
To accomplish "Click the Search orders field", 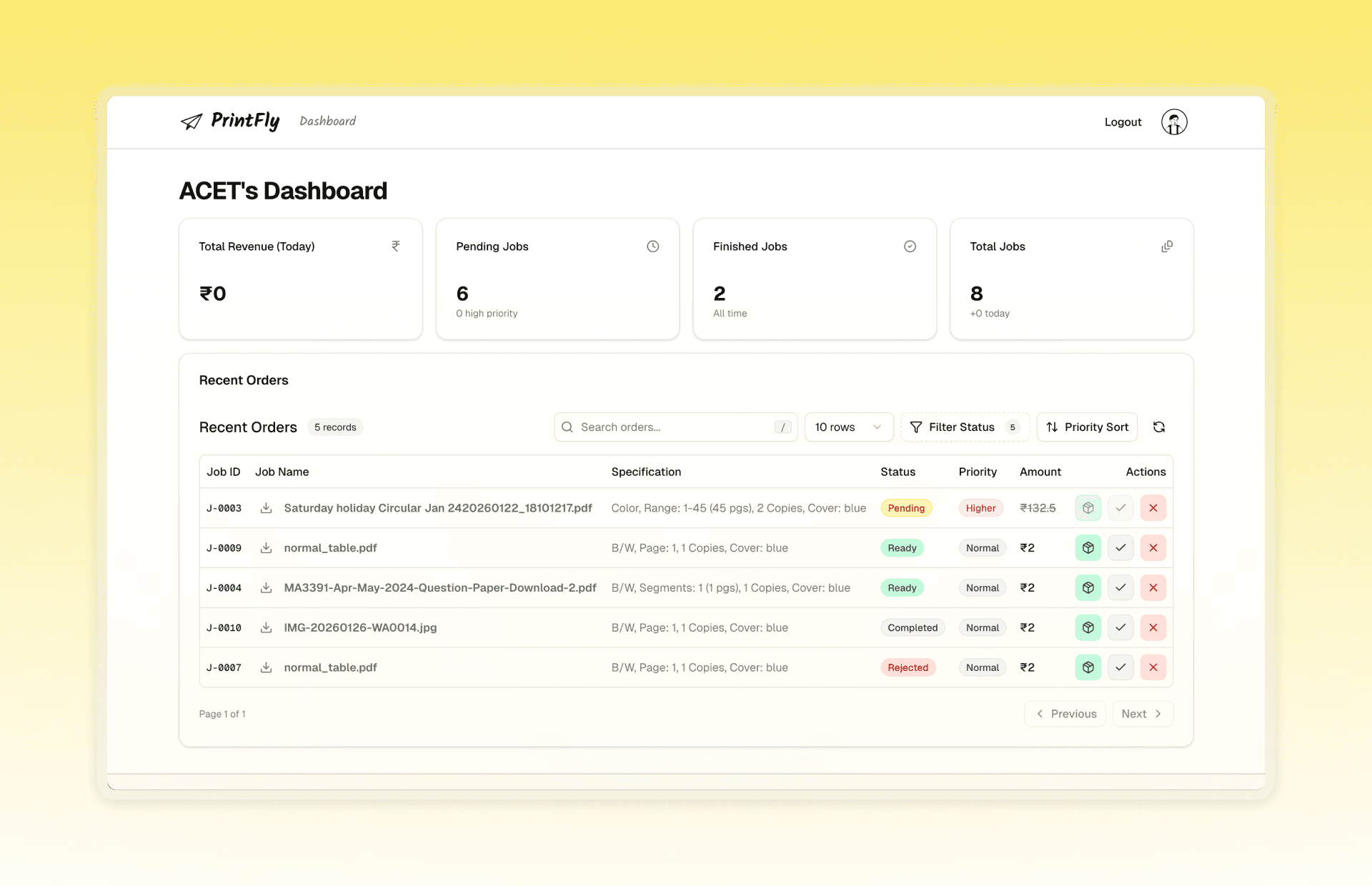I will tap(676, 427).
